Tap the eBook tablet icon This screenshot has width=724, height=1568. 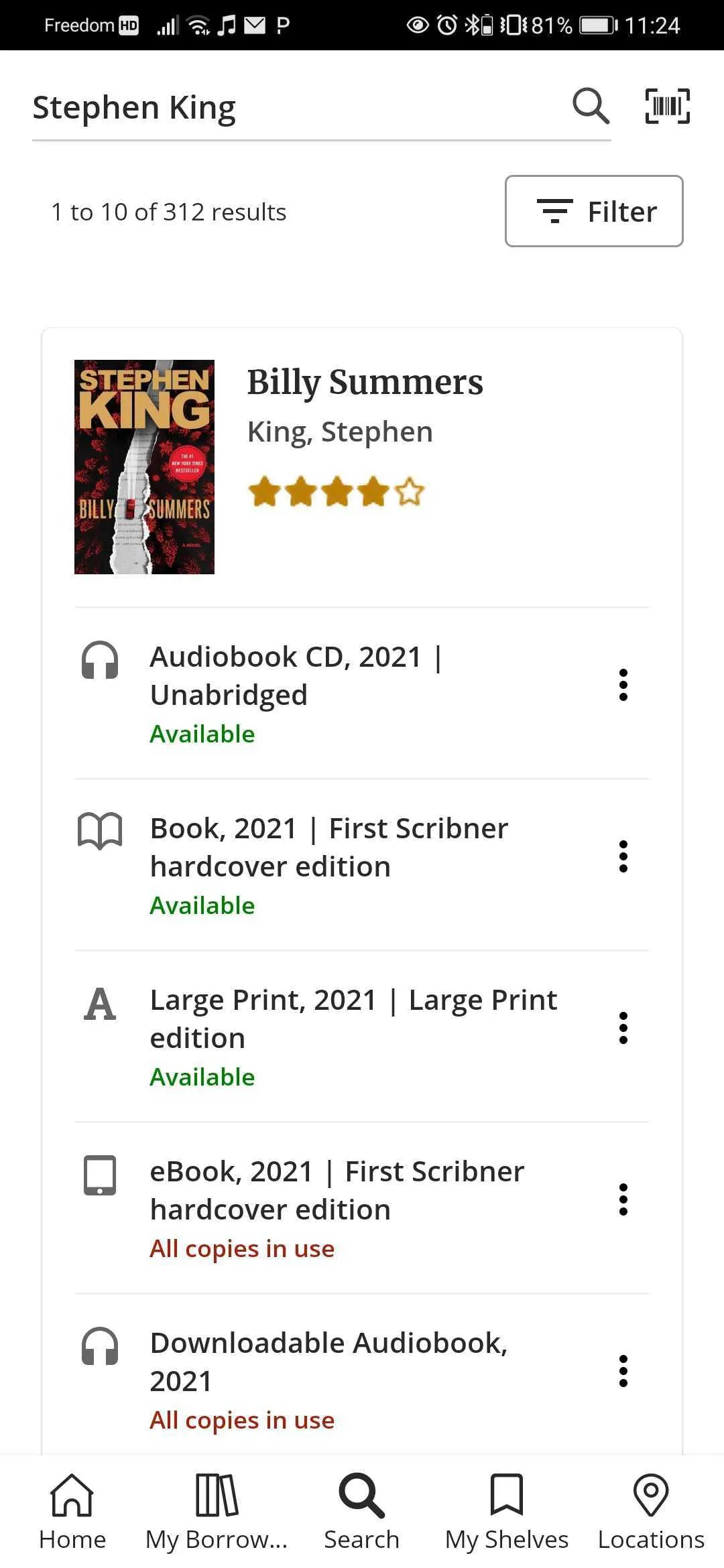(x=100, y=1175)
